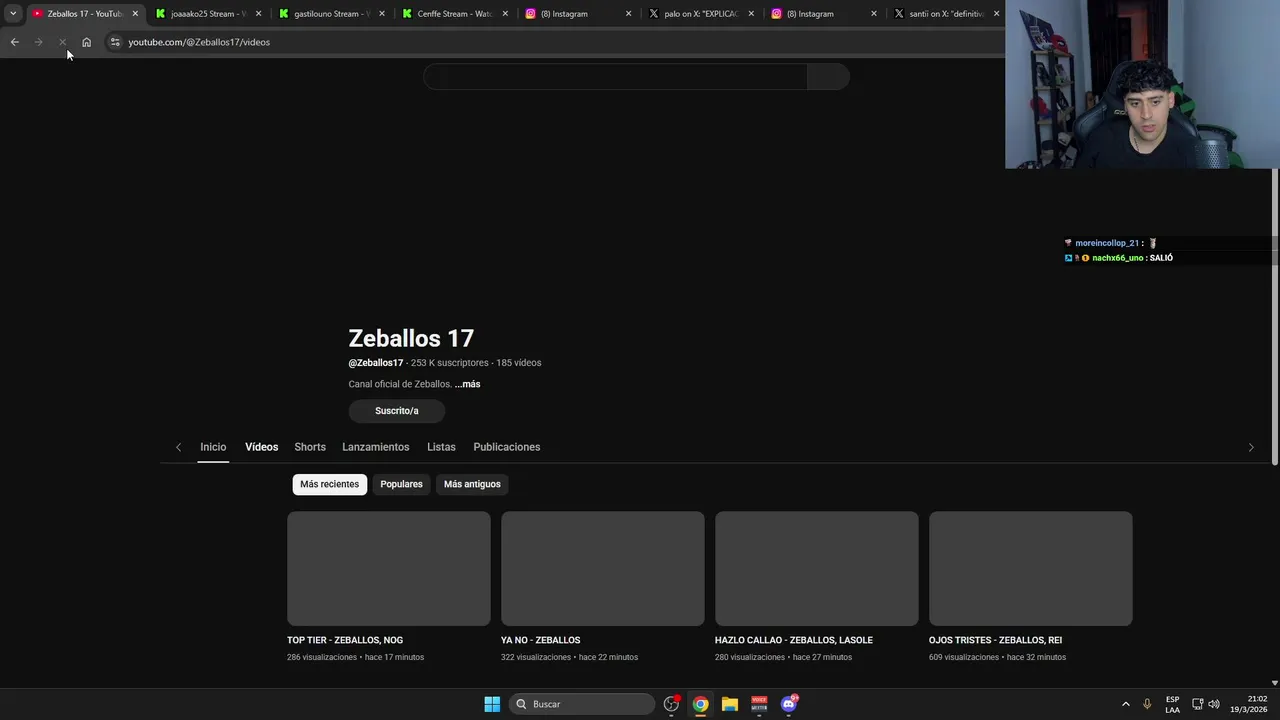
Task: Click the volume speaker tray icon
Action: pos(1213,704)
